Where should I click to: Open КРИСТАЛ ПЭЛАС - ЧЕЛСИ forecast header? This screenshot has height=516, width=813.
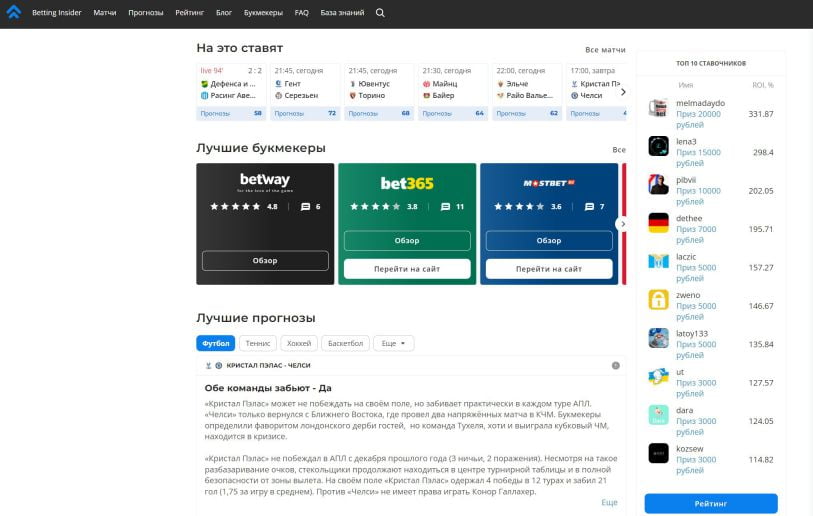(268, 366)
